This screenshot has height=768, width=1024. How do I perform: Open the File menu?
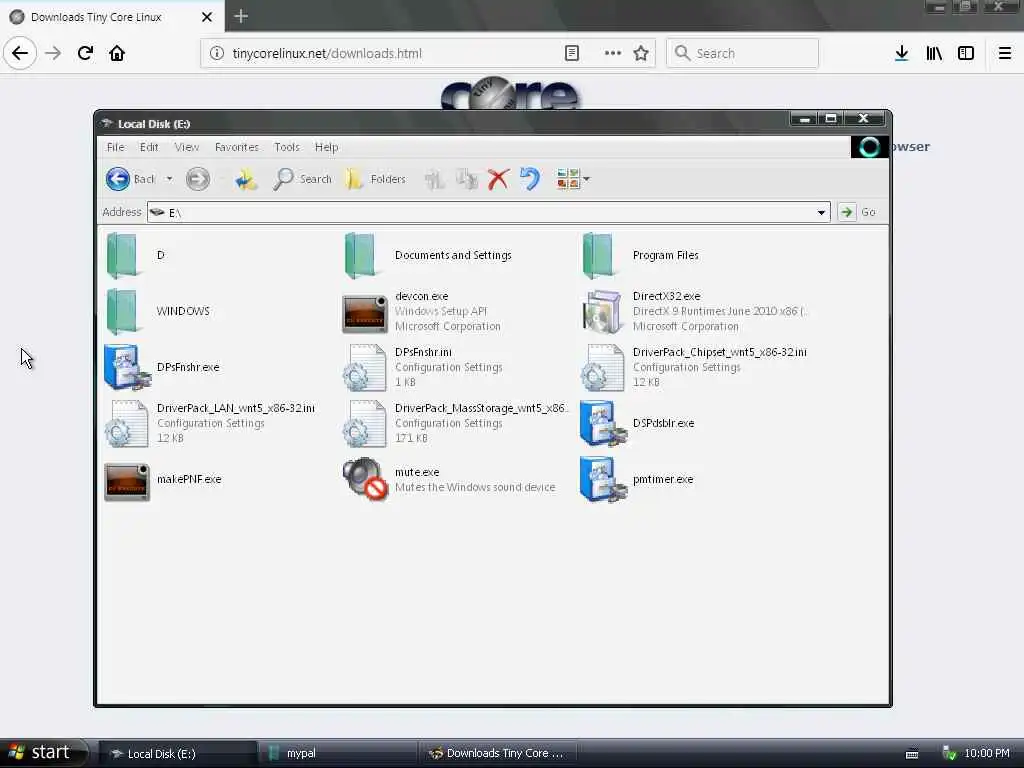pos(116,147)
